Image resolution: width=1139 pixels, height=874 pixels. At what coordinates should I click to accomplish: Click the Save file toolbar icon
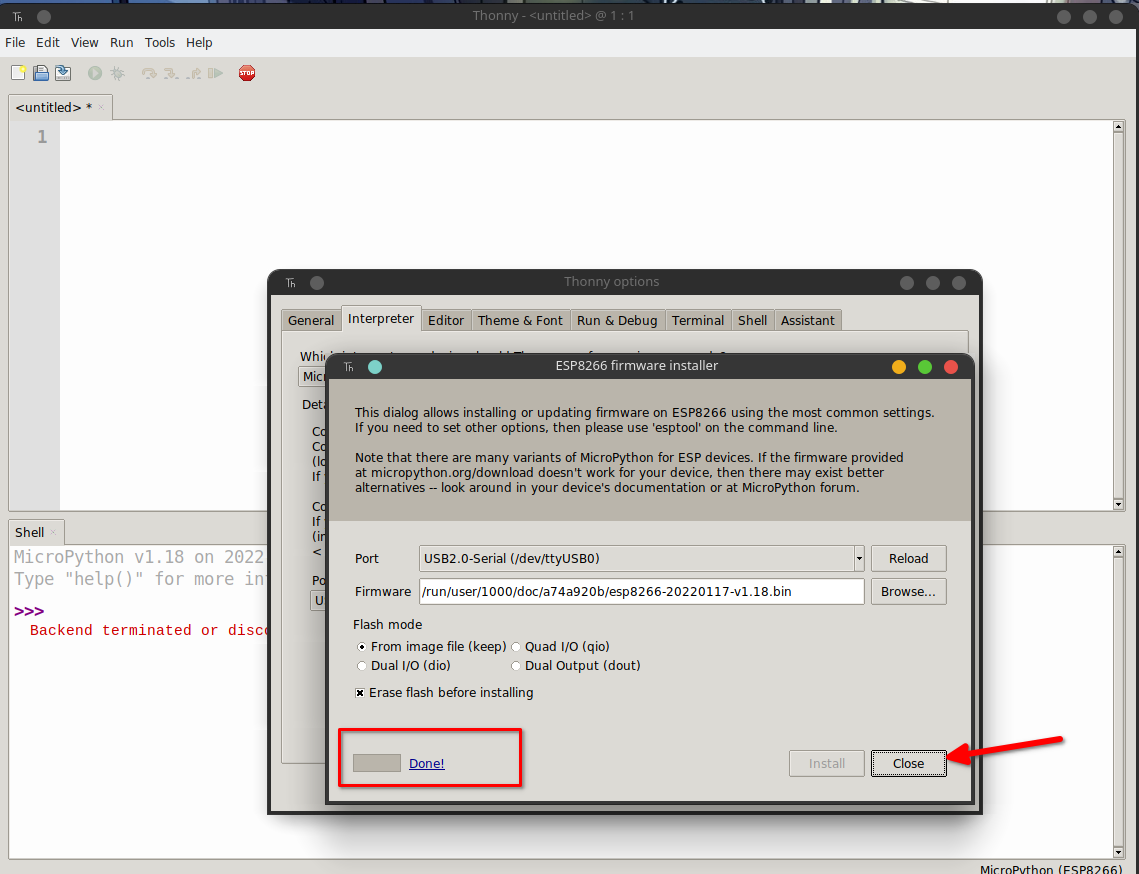coord(63,73)
